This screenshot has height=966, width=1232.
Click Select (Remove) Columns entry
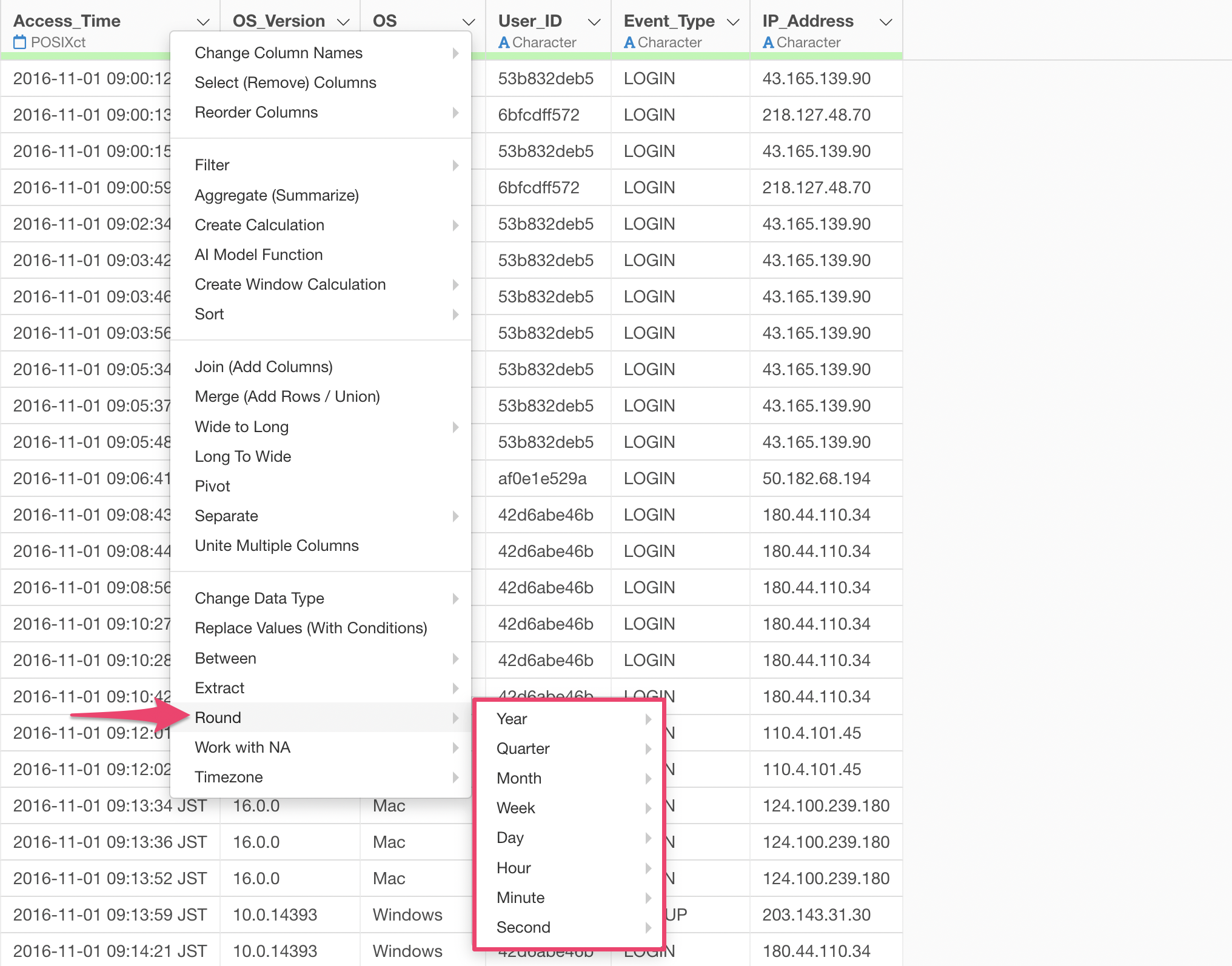click(x=285, y=82)
